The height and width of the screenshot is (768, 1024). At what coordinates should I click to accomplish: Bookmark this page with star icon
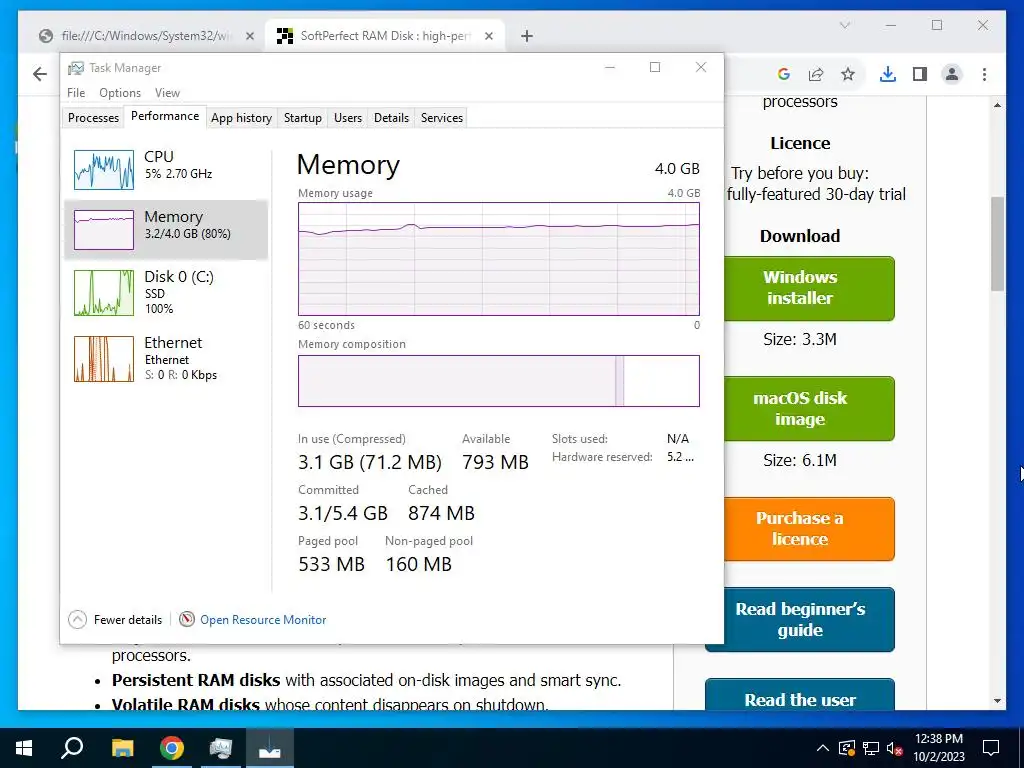point(848,74)
